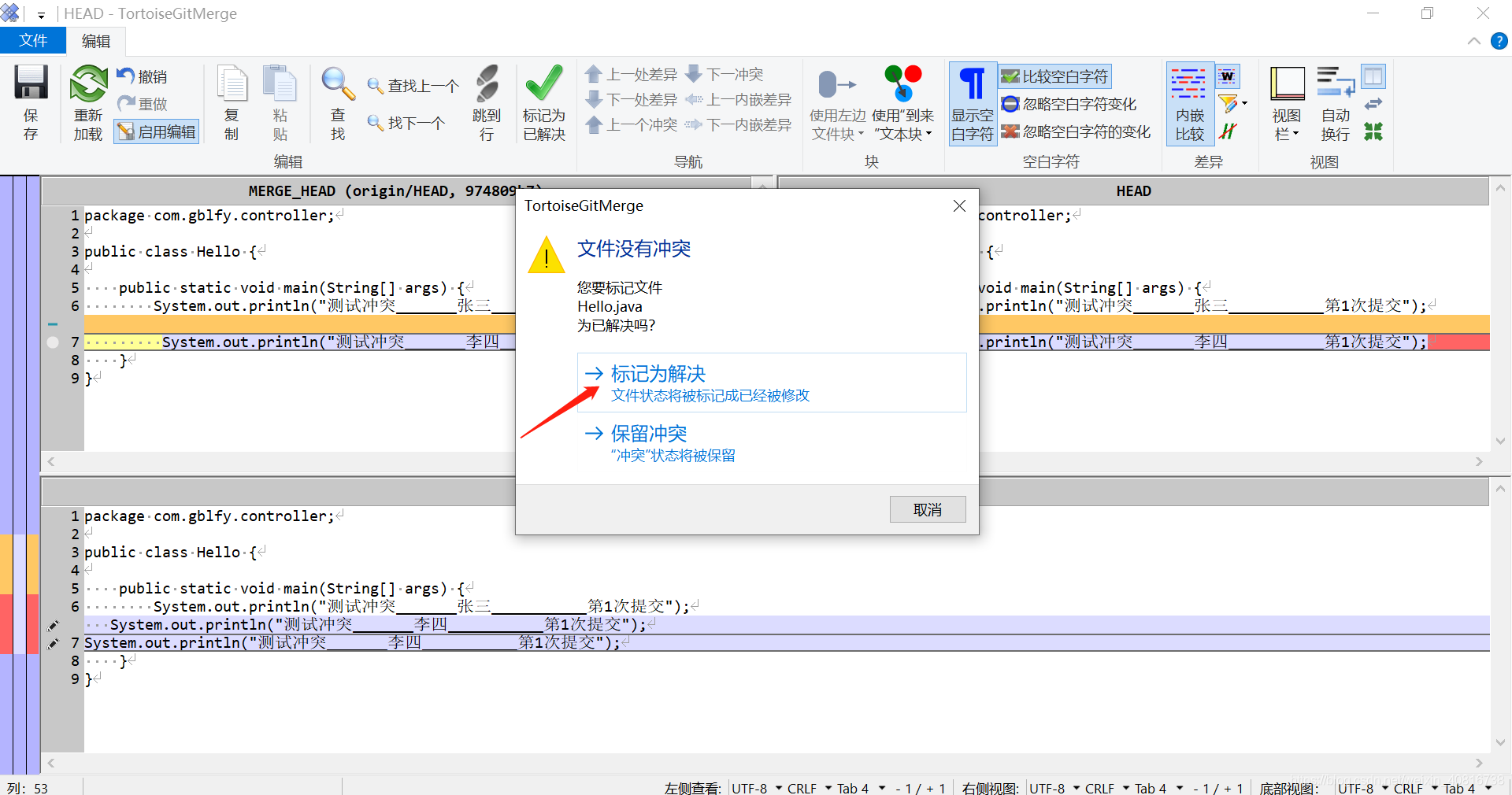Screen dimensions: 1512x795
Task: Close the TortoiseGitMerge dialog with X
Action: point(959,205)
